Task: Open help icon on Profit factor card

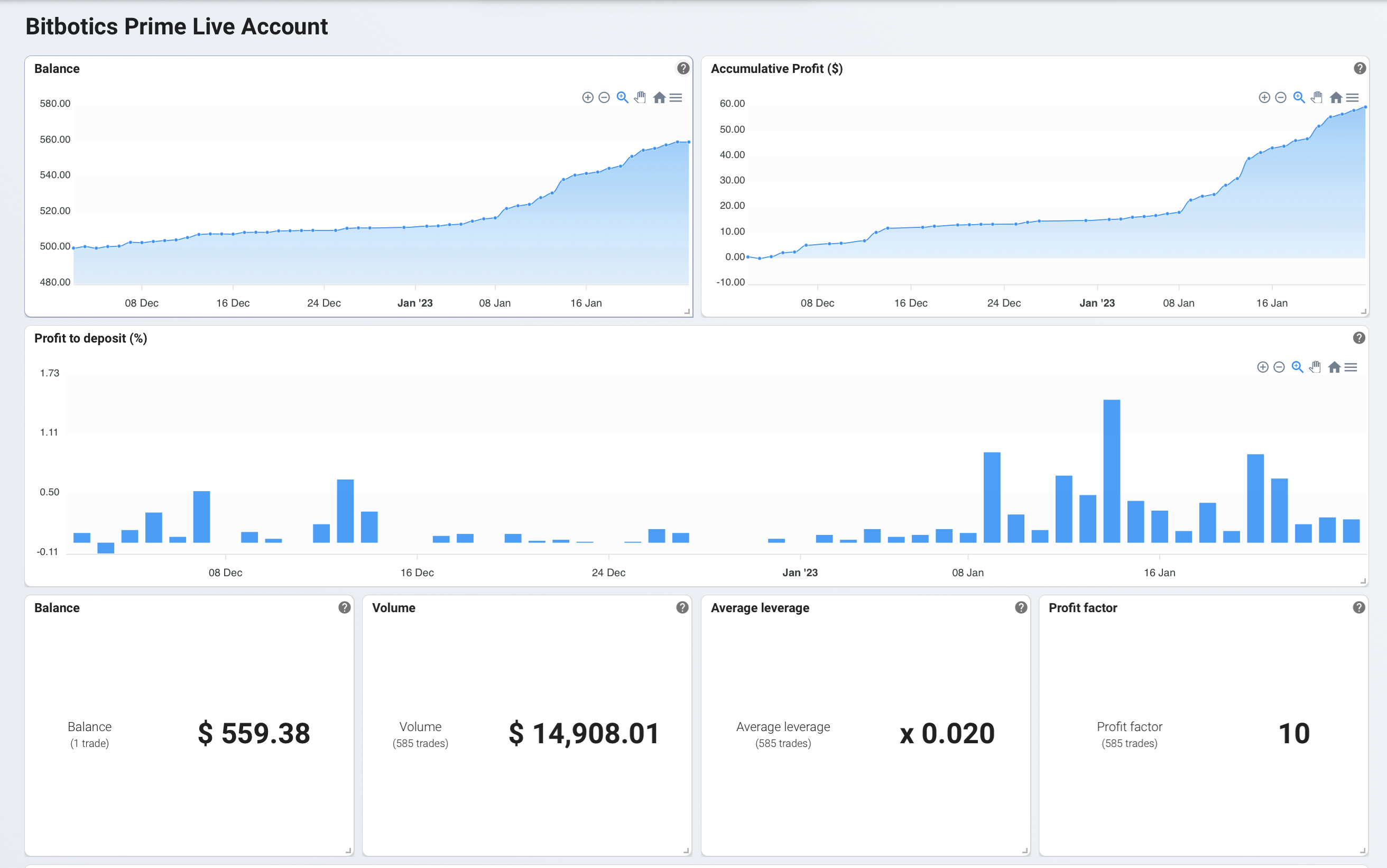Action: [x=1359, y=607]
